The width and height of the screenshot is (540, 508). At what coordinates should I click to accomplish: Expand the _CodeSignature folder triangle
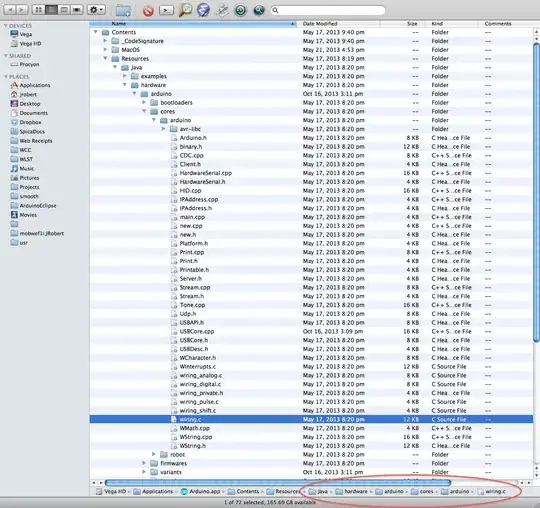(105, 41)
